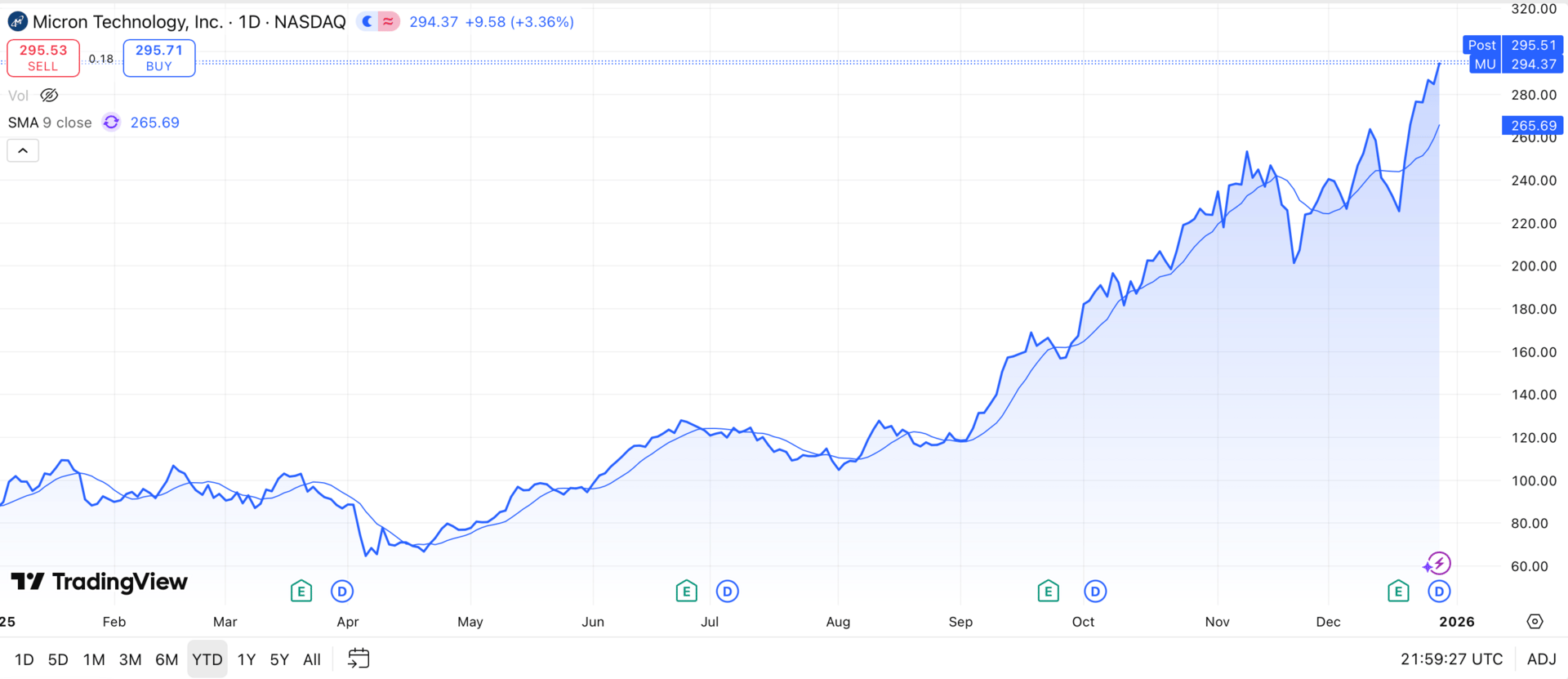Image resolution: width=1568 pixels, height=679 pixels.
Task: Click the purple lightning bolt icon
Action: (x=1437, y=564)
